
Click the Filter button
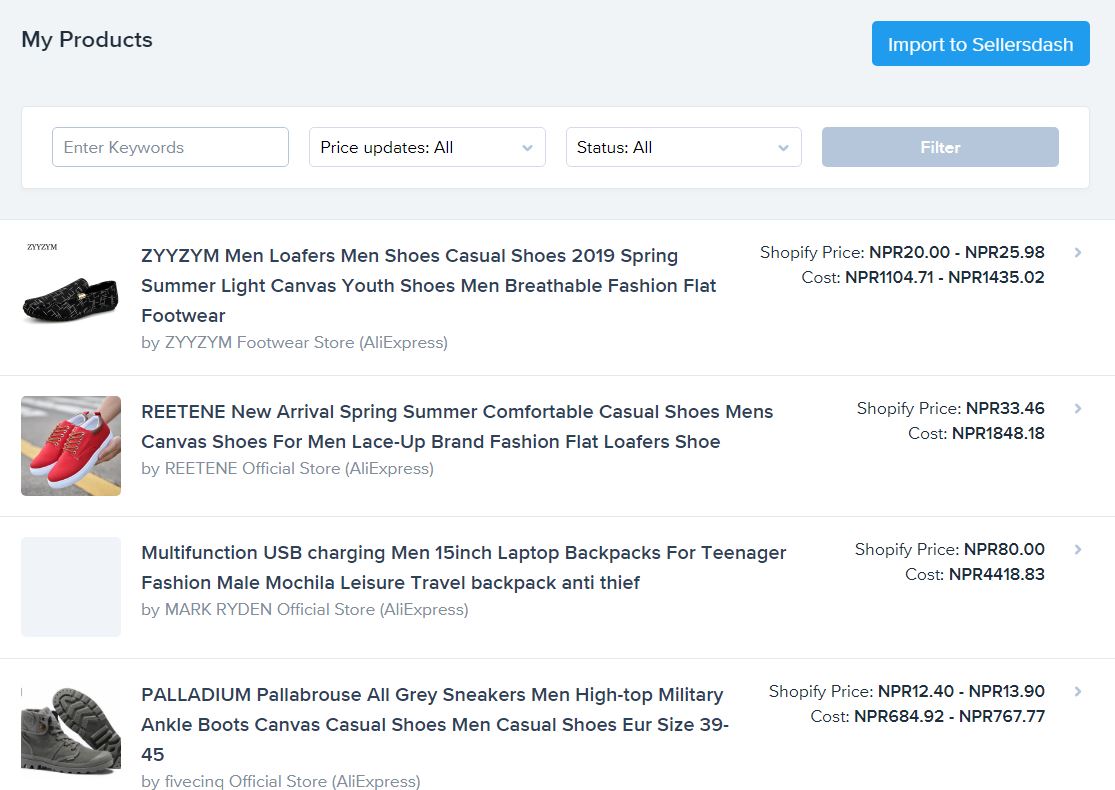(x=940, y=147)
